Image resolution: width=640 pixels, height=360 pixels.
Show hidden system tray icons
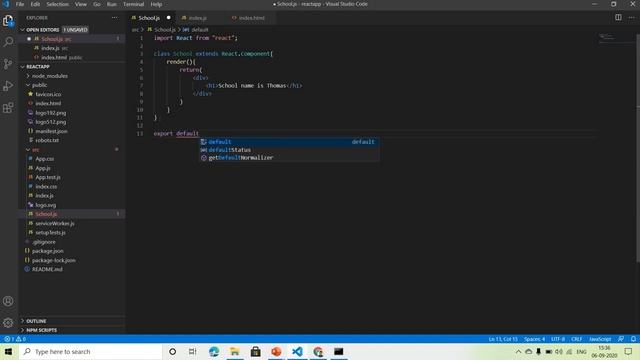coord(518,351)
